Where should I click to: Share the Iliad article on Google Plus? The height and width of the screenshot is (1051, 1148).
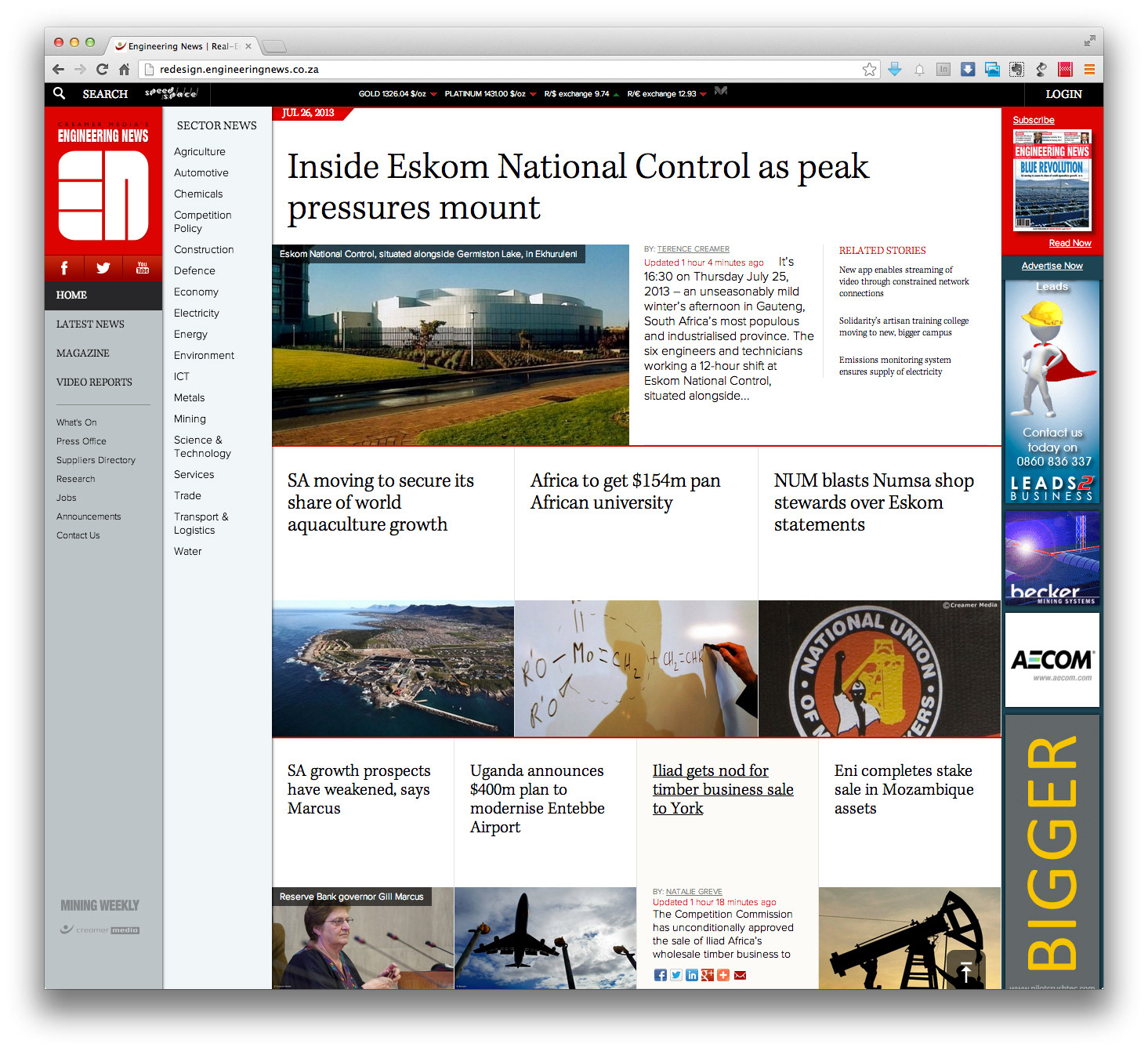(708, 975)
